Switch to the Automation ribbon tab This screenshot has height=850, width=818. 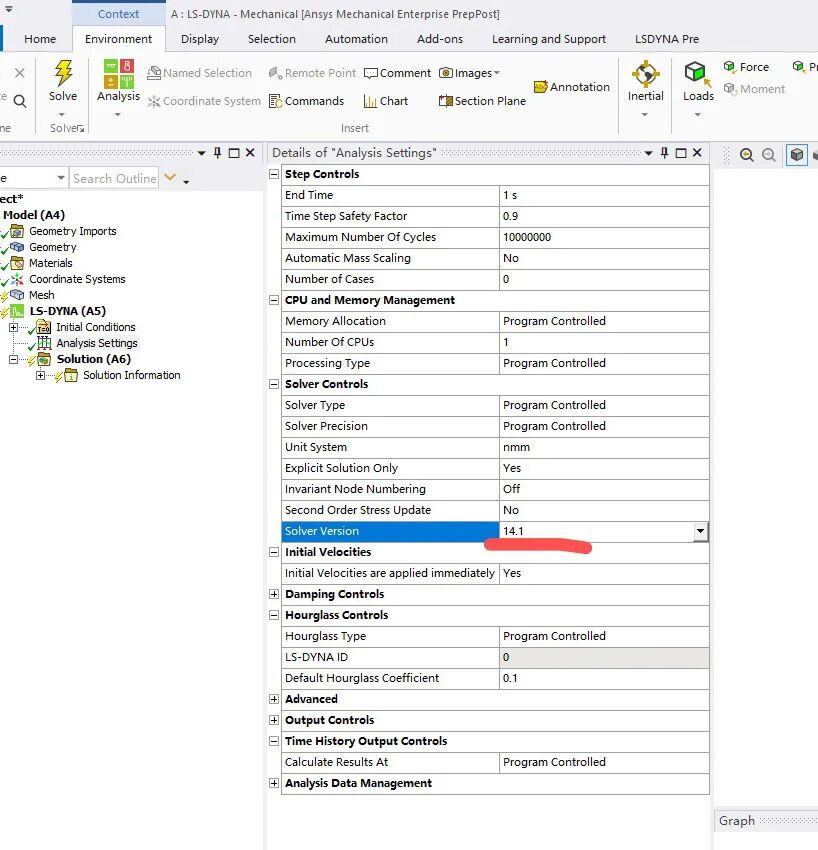coord(356,39)
